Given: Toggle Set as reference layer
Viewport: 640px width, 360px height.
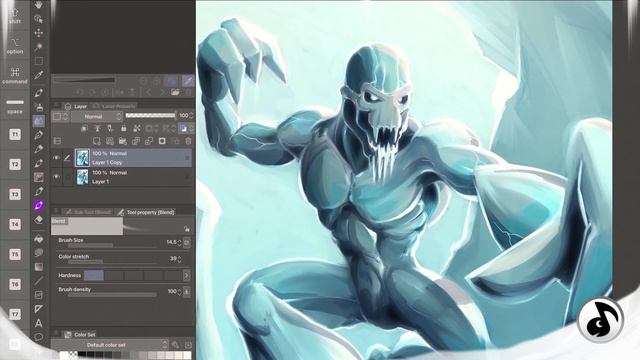Looking at the screenshot, I should click(x=97, y=128).
